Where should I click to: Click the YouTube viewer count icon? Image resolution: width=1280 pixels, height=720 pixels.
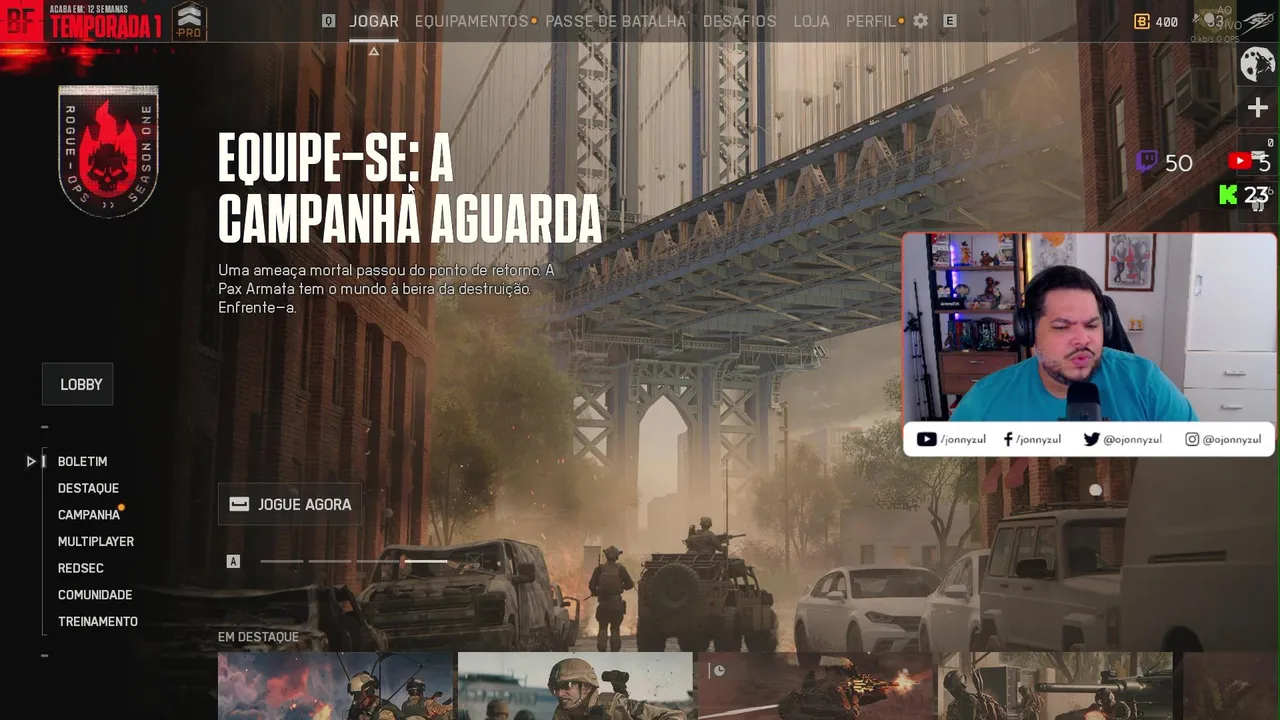pos(1239,161)
